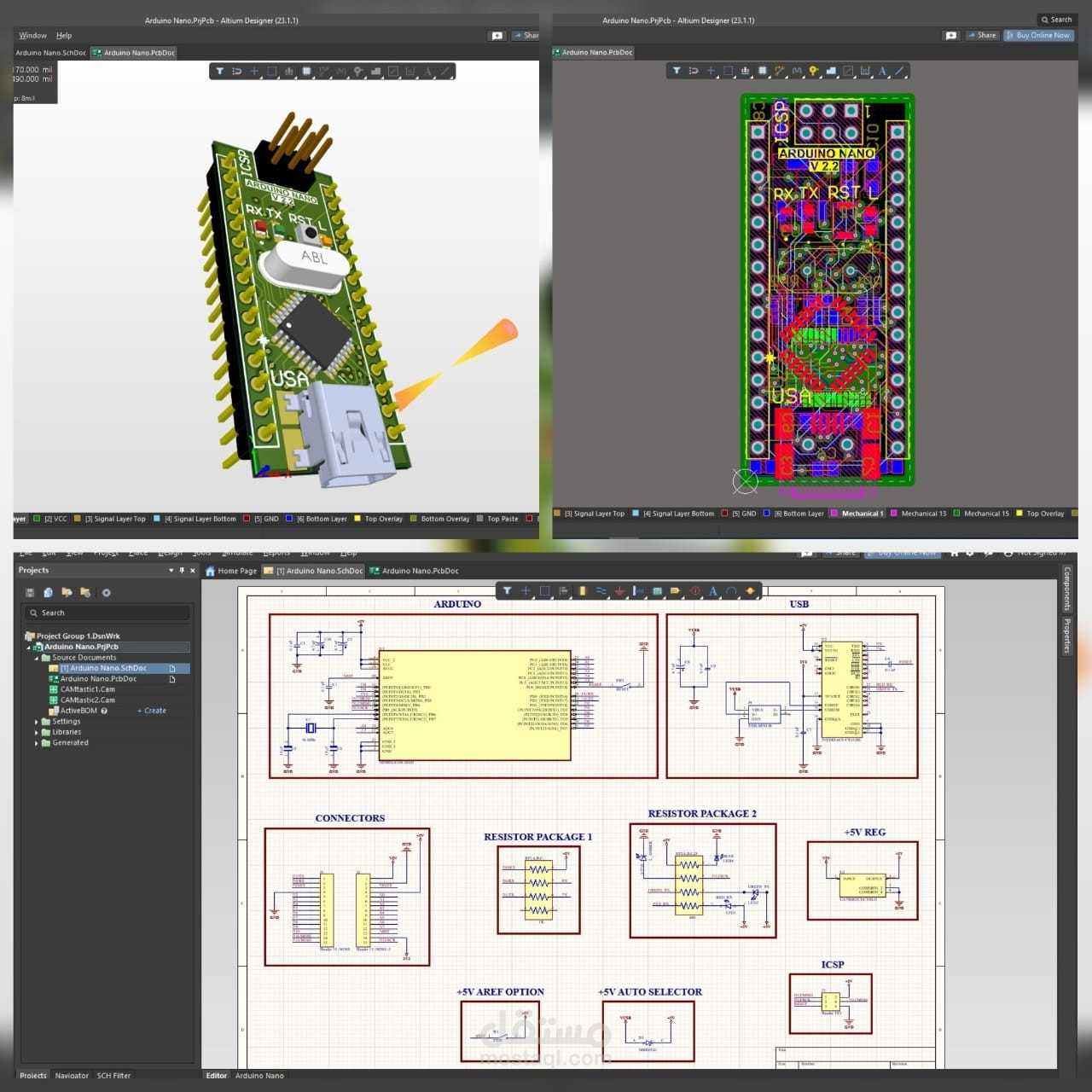Expand the Settings folder in the Projects tree
Screen dimensions: 1092x1092
(x=37, y=722)
